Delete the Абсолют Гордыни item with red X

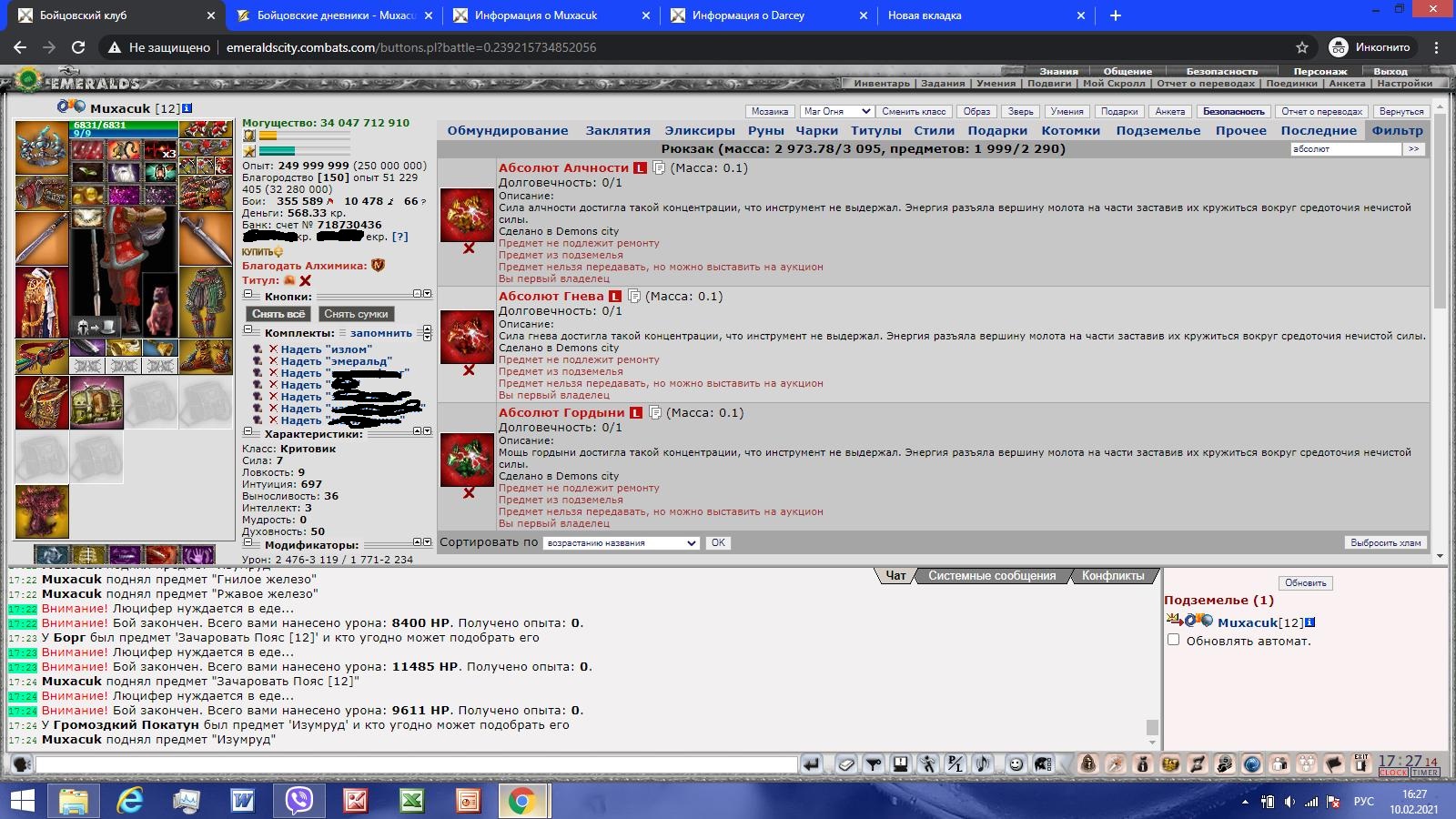(469, 492)
